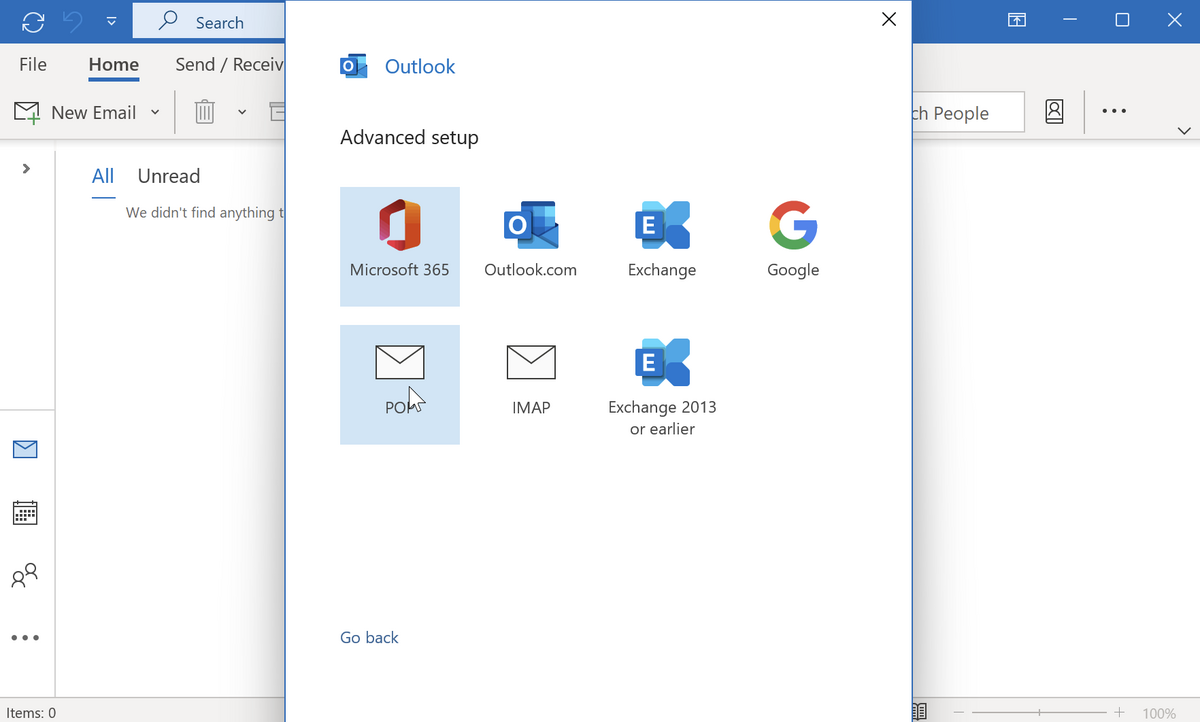Open the Send / Receive ribbon tab

pos(229,64)
